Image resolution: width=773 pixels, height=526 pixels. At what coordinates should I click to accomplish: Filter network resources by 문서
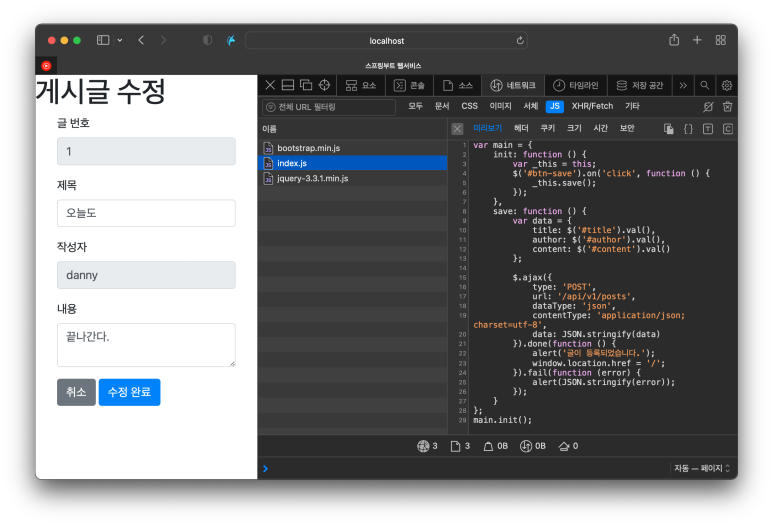pos(442,106)
